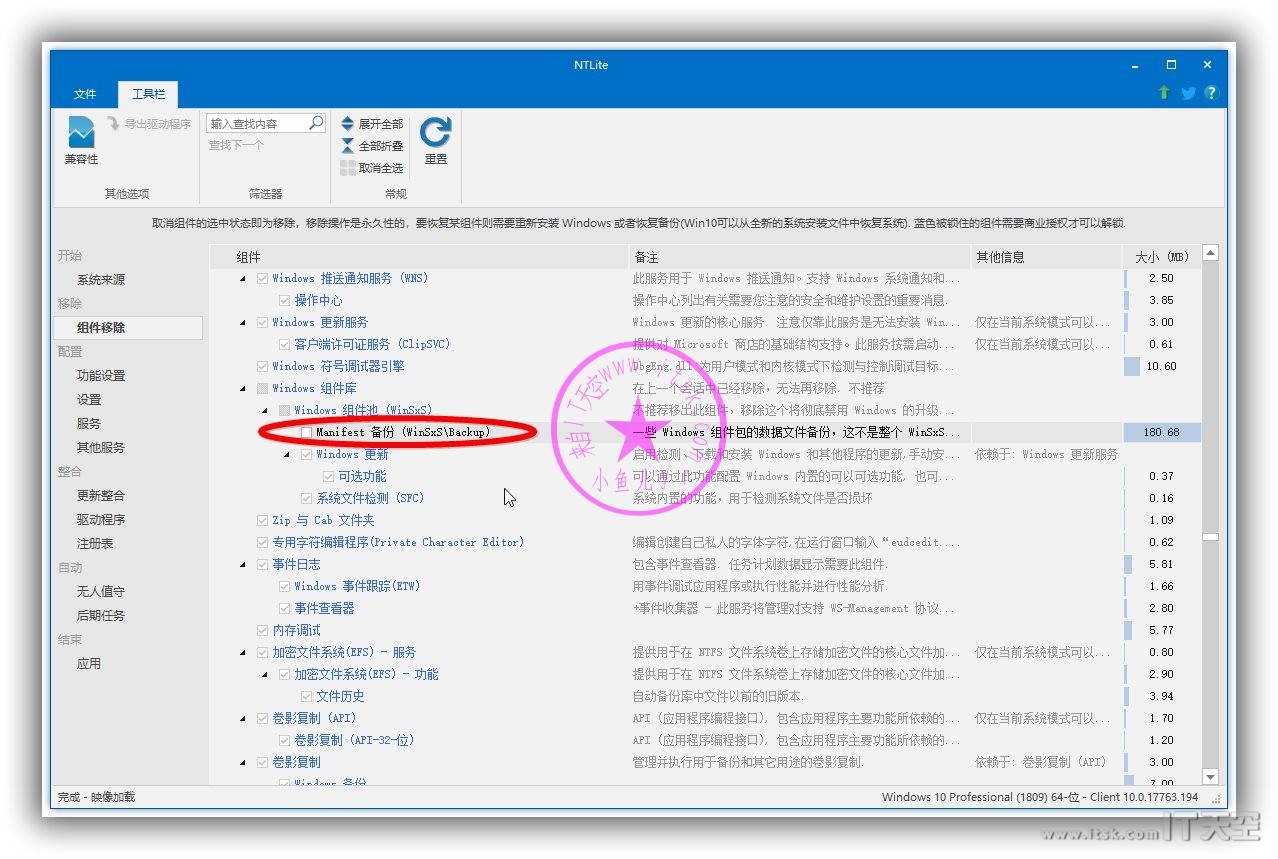
Task: Click the green update arrow icon
Action: tap(1164, 93)
